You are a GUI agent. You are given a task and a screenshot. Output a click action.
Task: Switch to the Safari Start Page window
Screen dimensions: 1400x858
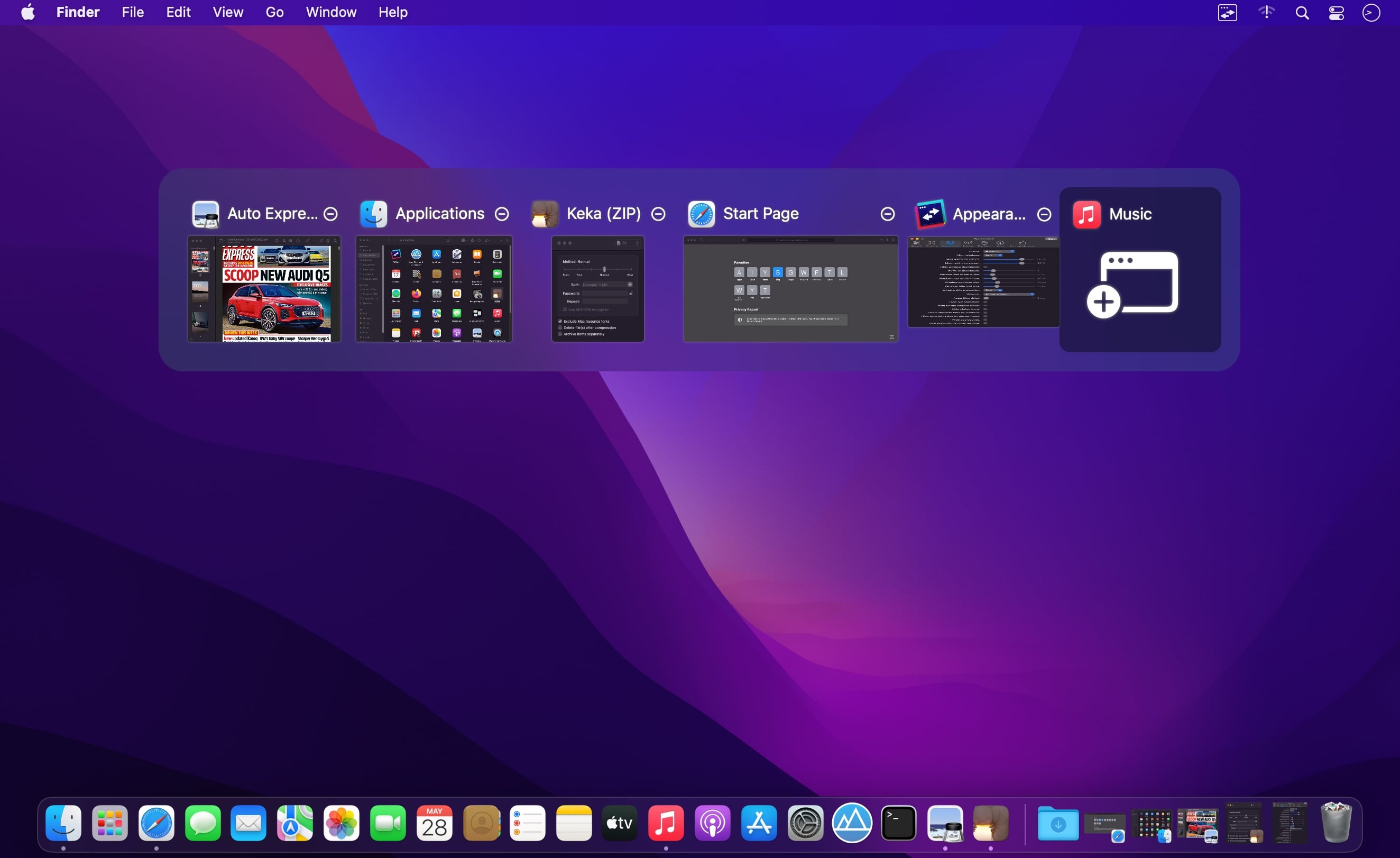(x=790, y=289)
